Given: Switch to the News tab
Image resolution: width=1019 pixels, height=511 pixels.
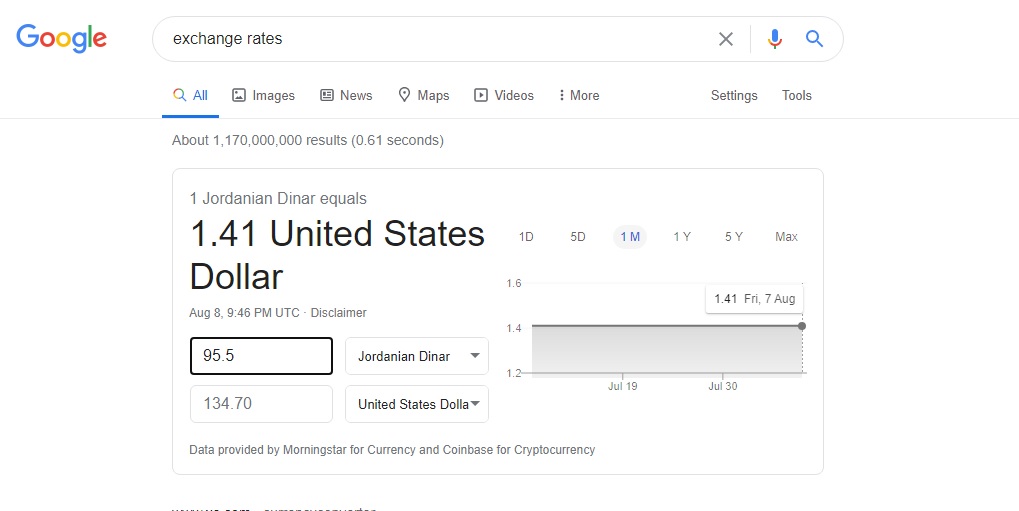Looking at the screenshot, I should (346, 96).
